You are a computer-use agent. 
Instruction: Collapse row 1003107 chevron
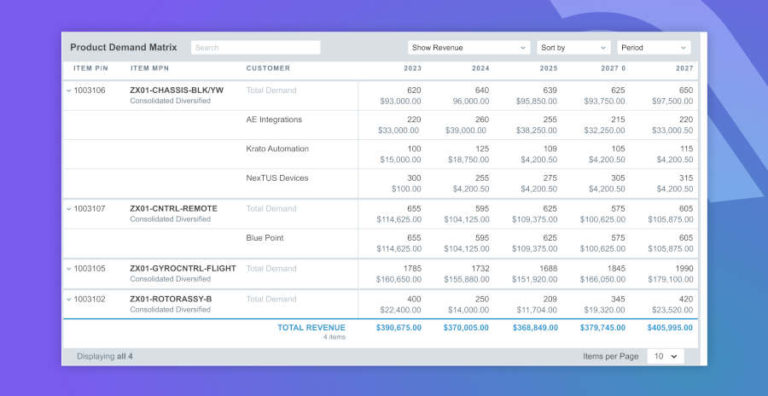(69, 209)
